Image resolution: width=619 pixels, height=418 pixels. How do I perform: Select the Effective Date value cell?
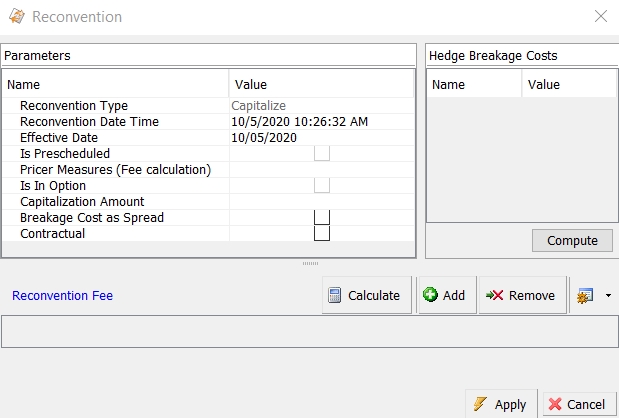(x=322, y=138)
